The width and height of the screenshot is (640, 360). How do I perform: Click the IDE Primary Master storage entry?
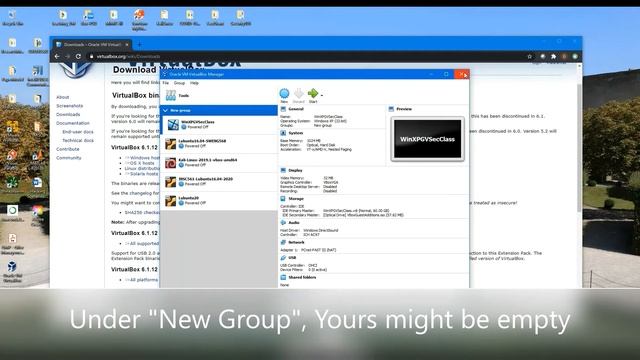pyautogui.click(x=335, y=211)
